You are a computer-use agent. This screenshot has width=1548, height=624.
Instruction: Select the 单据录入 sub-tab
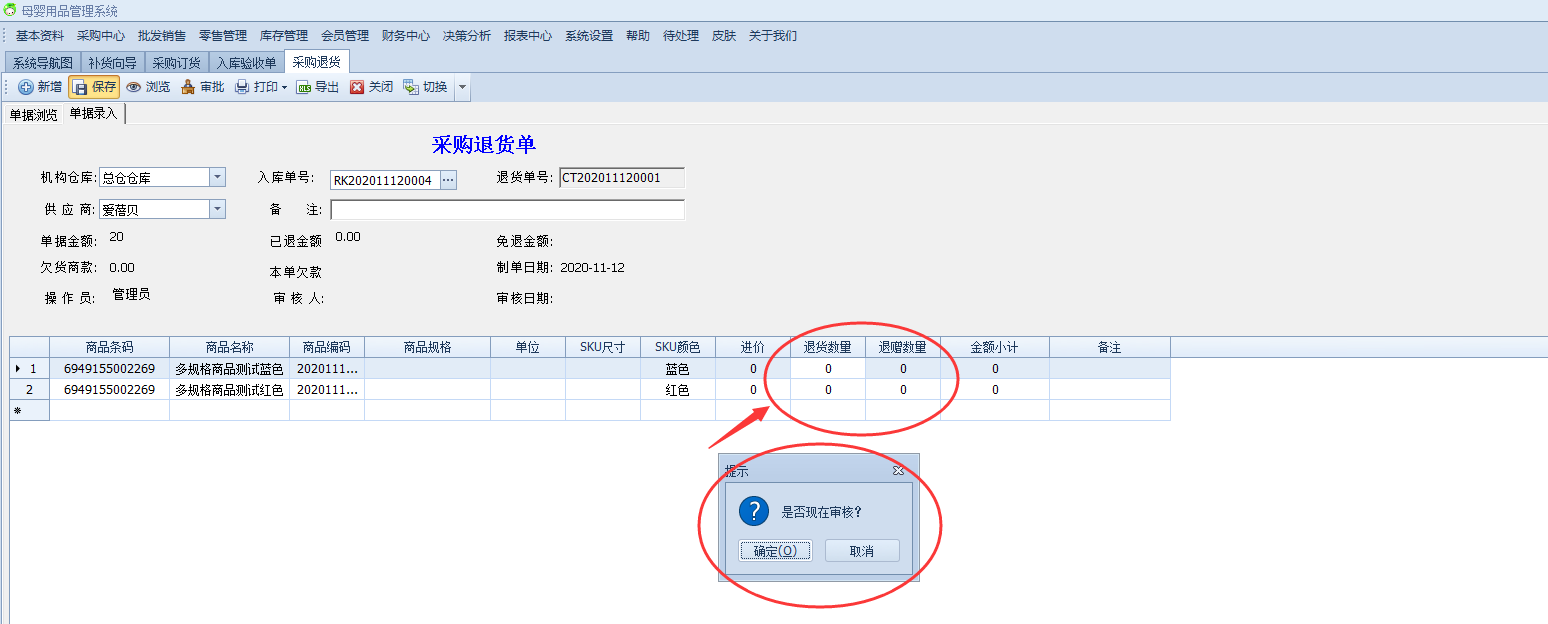tap(93, 114)
